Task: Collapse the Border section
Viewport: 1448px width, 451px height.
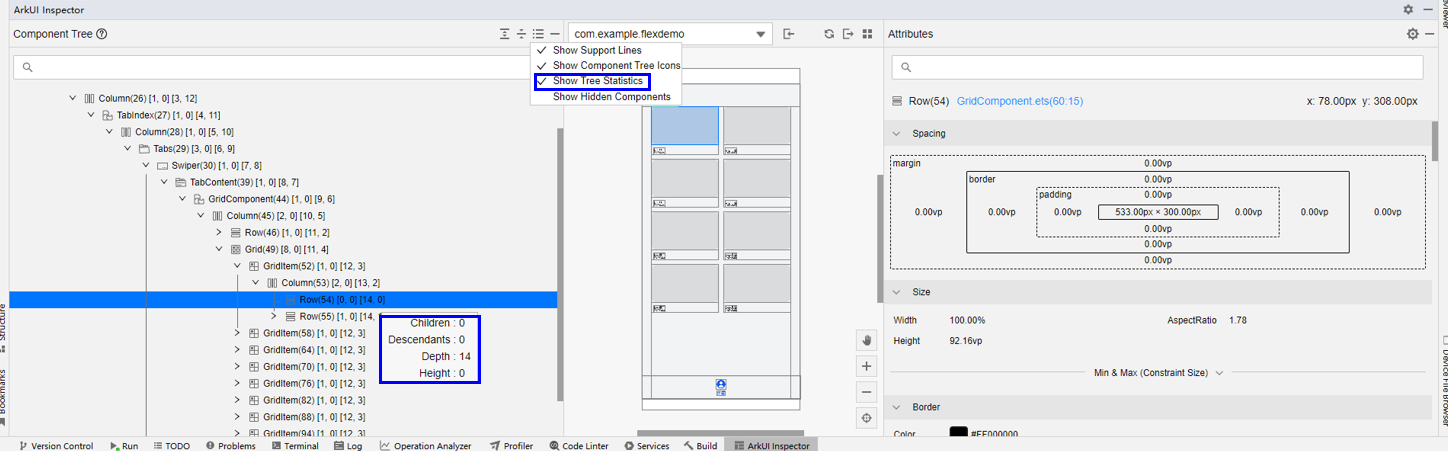Action: click(896, 407)
